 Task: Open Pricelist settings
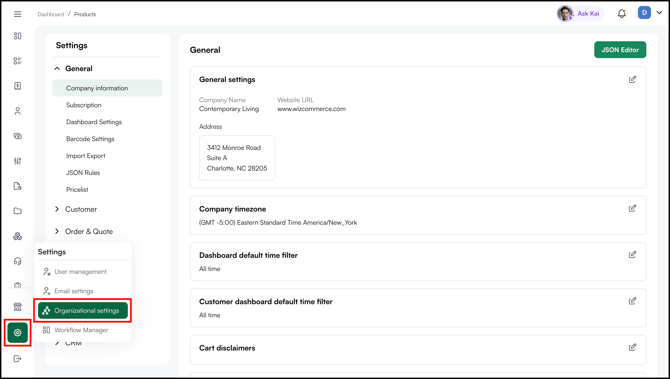[x=77, y=190]
